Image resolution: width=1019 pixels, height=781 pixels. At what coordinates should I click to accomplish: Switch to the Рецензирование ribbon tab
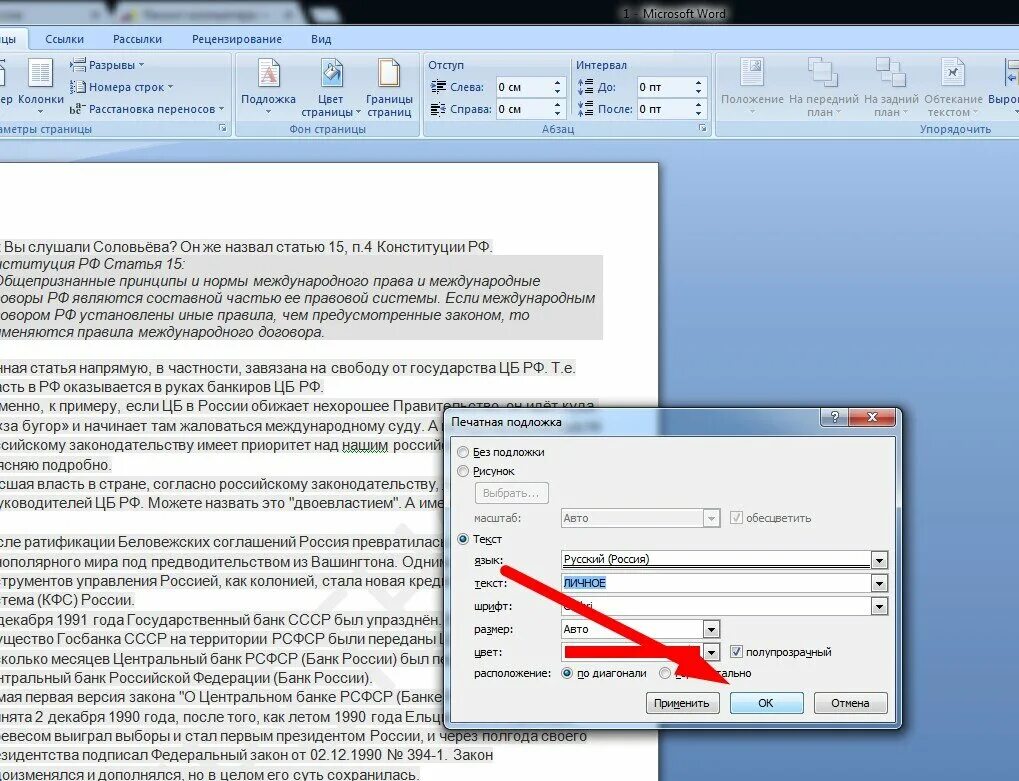[237, 39]
